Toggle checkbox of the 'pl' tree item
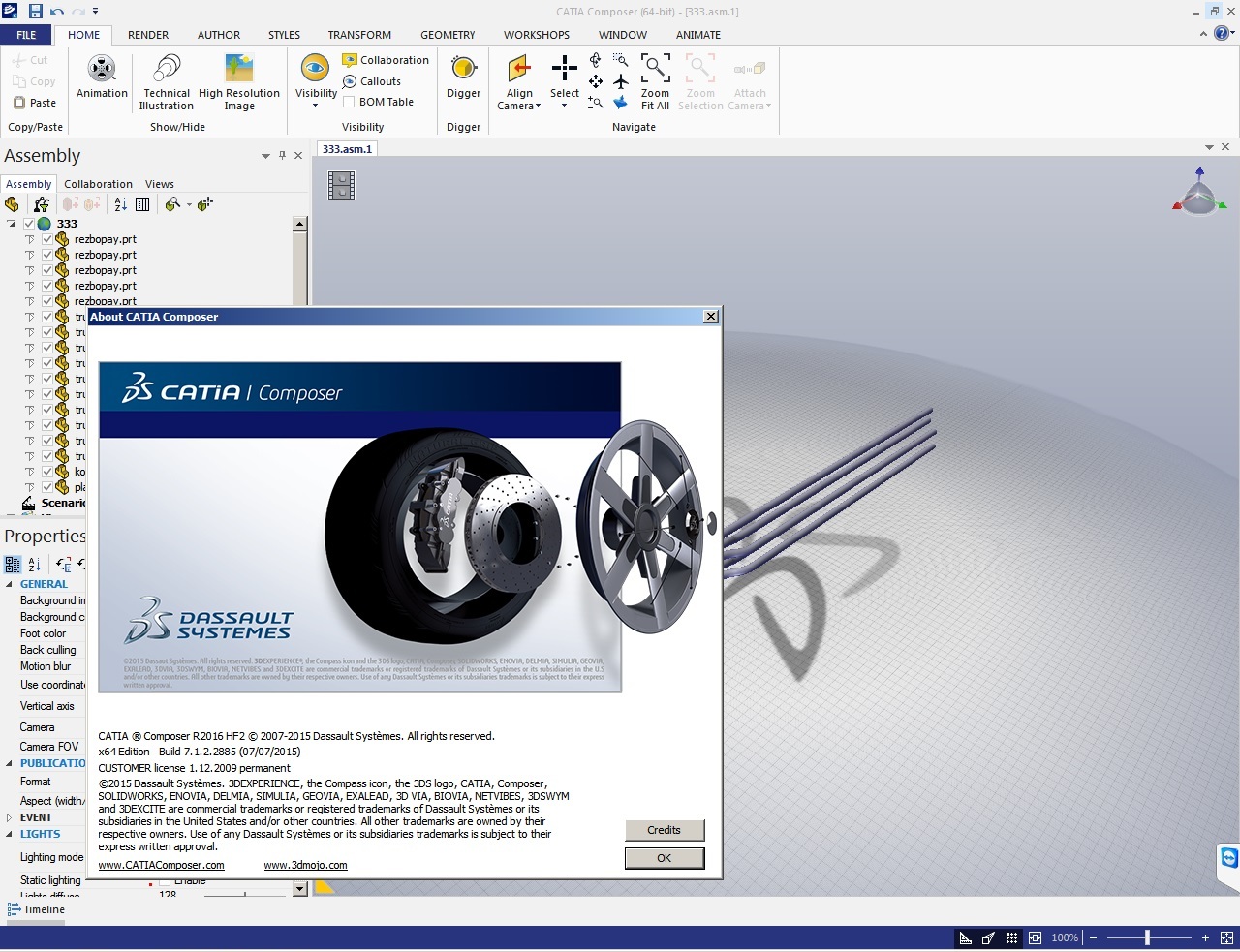This screenshot has height=952, width=1240. point(47,487)
